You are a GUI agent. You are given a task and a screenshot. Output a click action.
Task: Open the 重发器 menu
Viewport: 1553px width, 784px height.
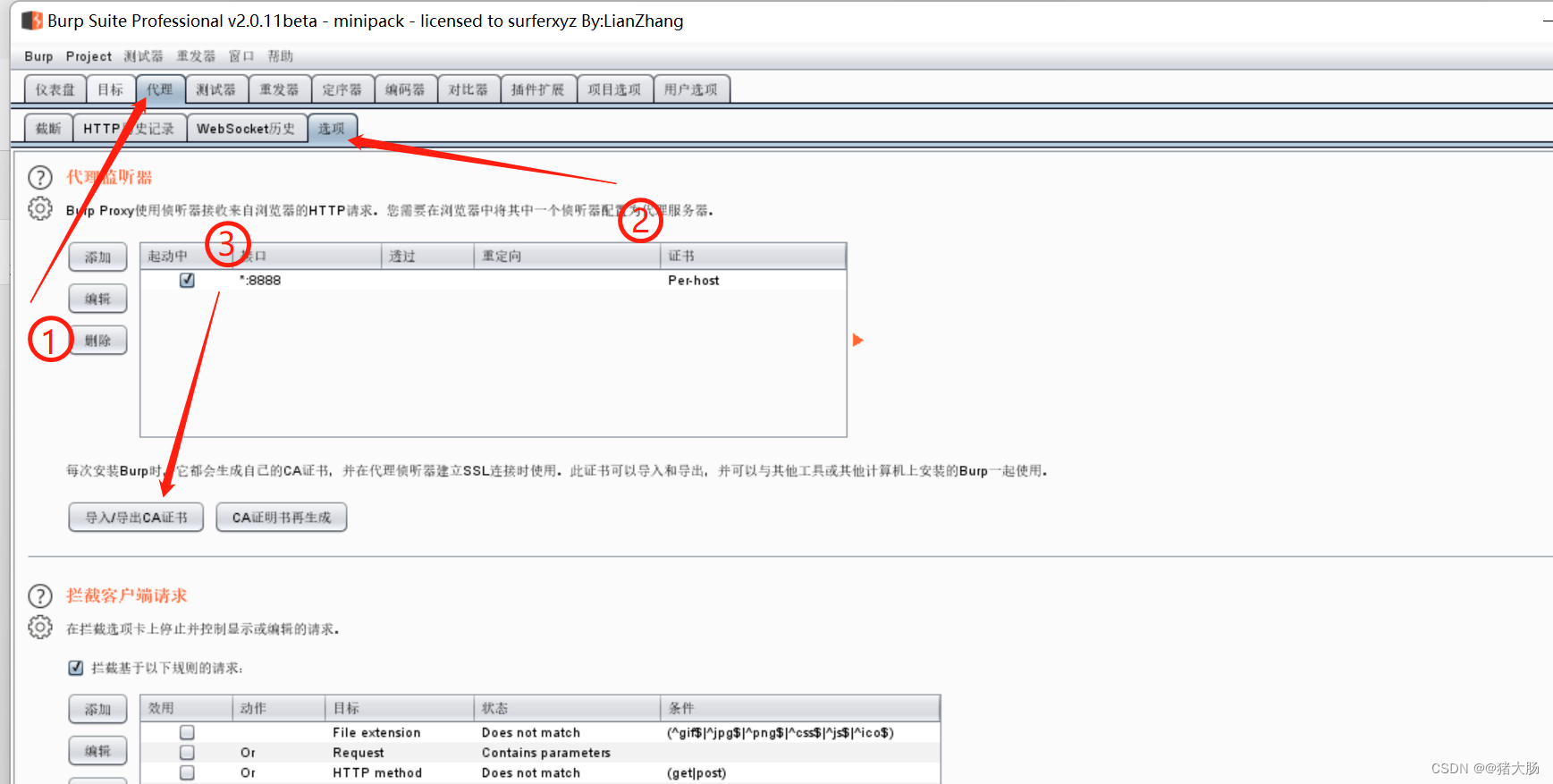coord(196,56)
